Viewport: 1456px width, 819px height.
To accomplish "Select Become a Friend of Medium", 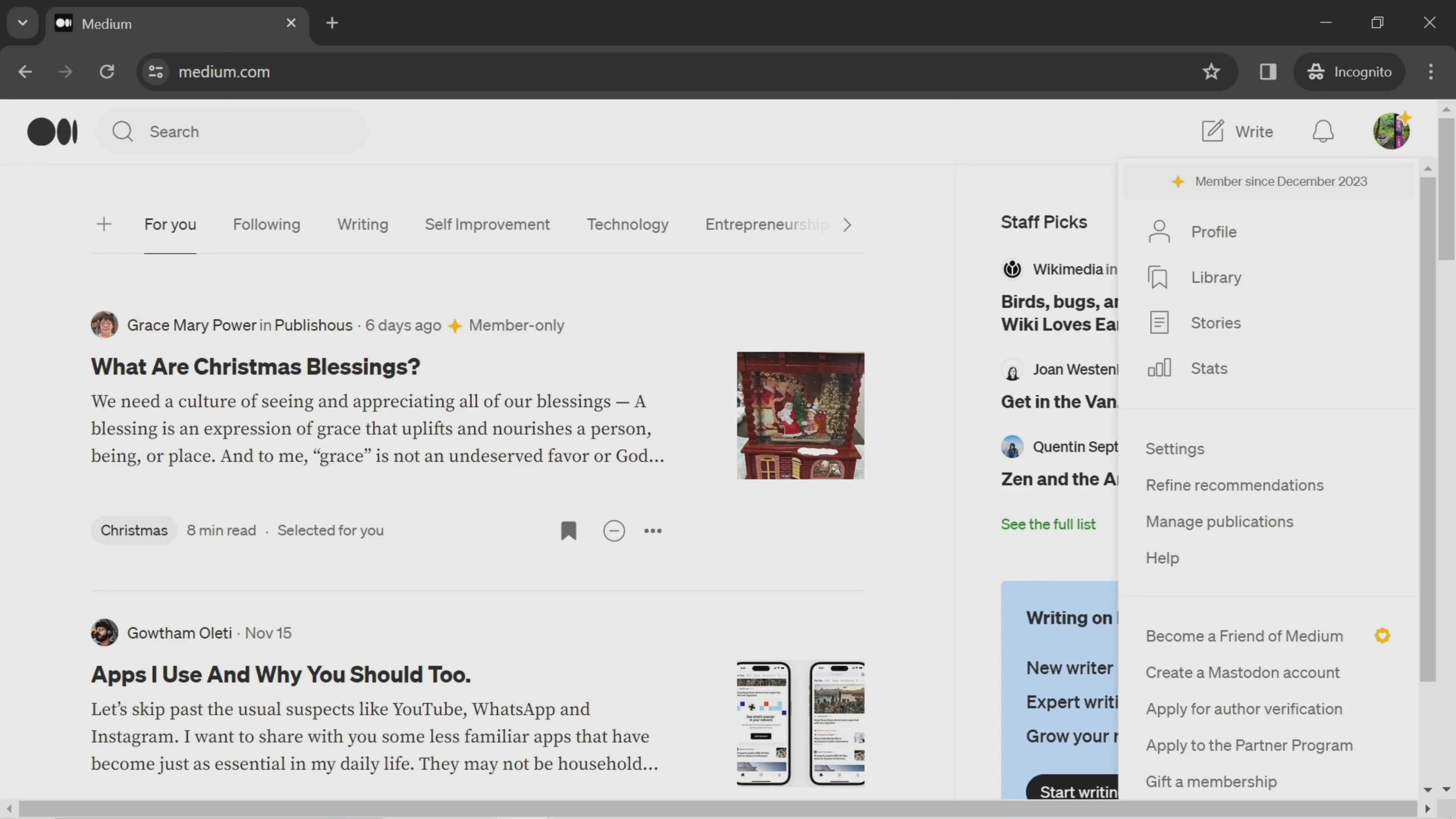I will [x=1244, y=636].
